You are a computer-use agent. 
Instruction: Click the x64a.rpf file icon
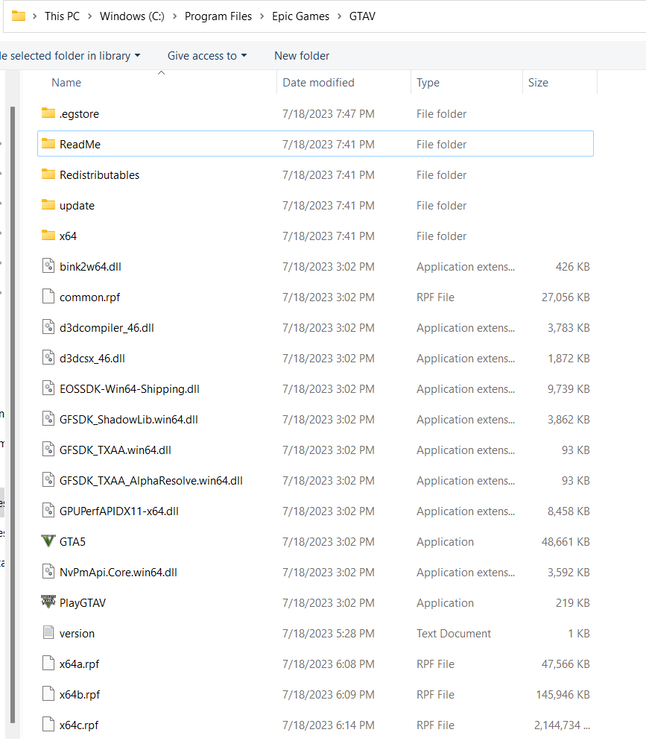[x=48, y=663]
